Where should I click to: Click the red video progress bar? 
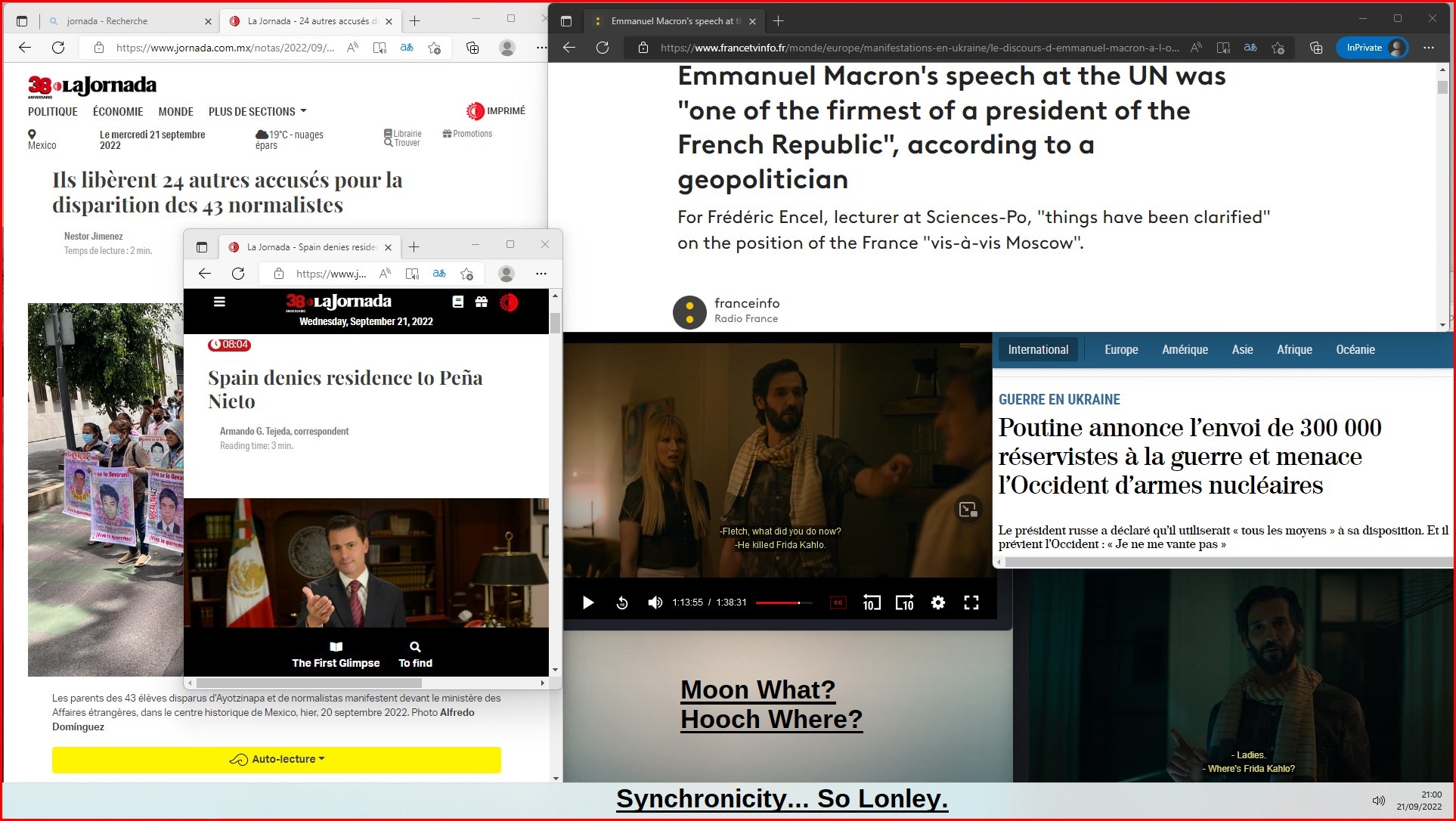click(x=784, y=603)
